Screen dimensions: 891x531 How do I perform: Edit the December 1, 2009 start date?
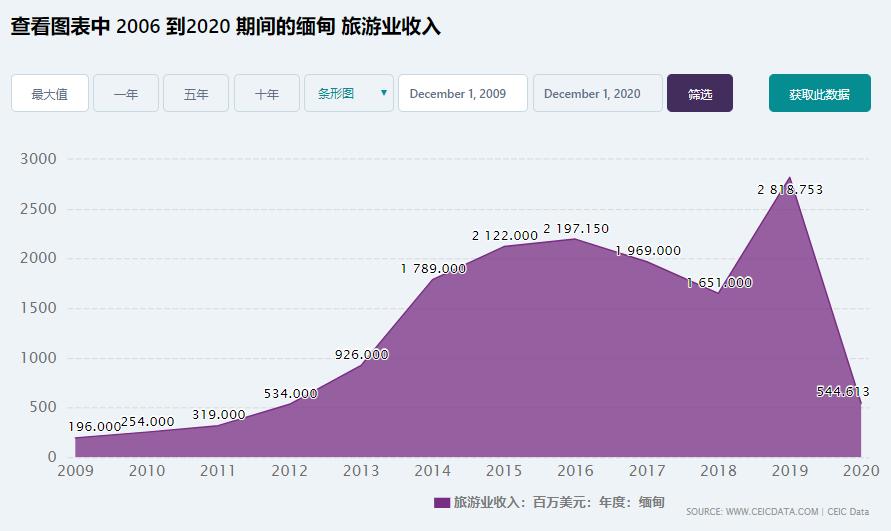click(462, 94)
